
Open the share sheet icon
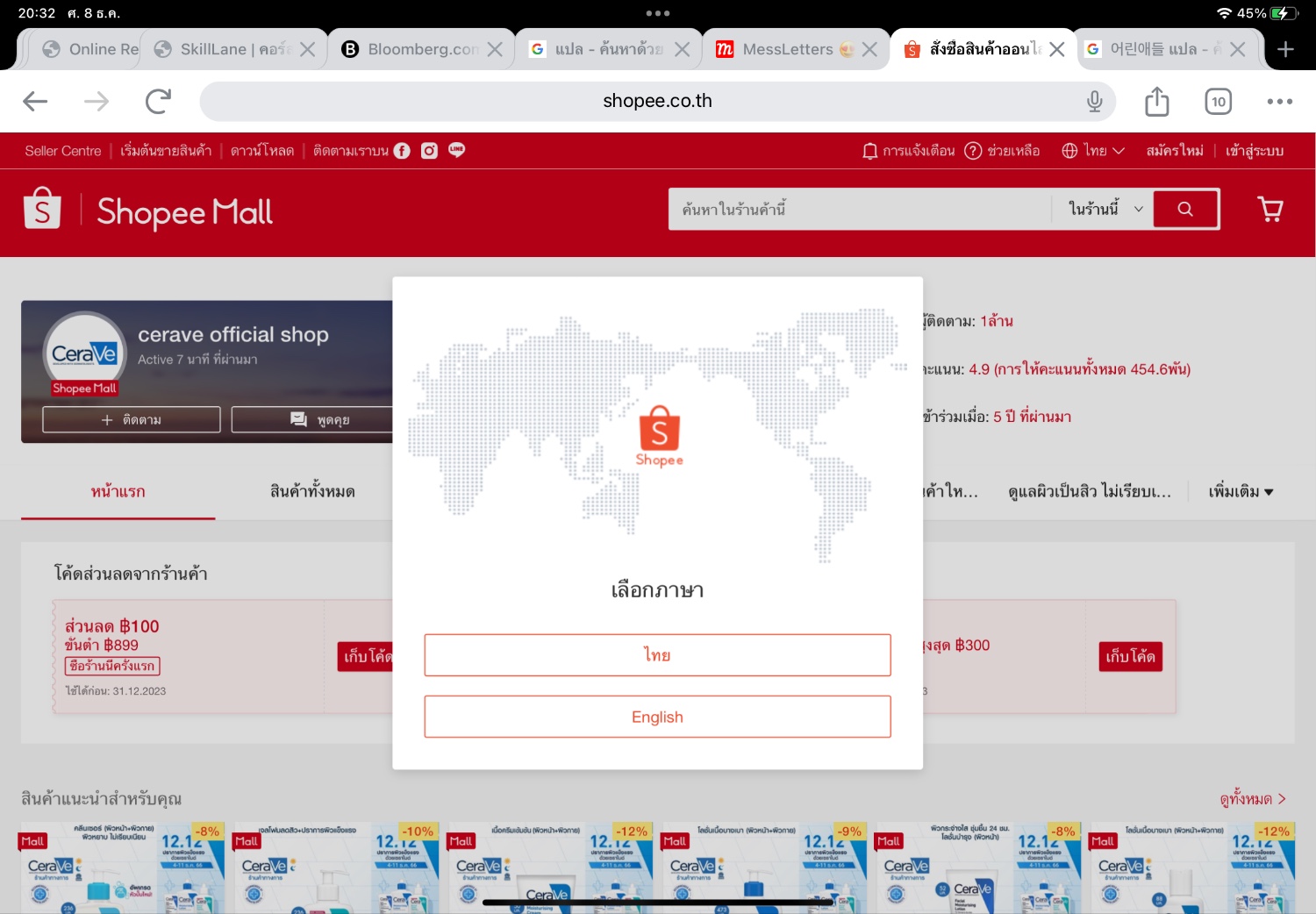coord(1157,102)
